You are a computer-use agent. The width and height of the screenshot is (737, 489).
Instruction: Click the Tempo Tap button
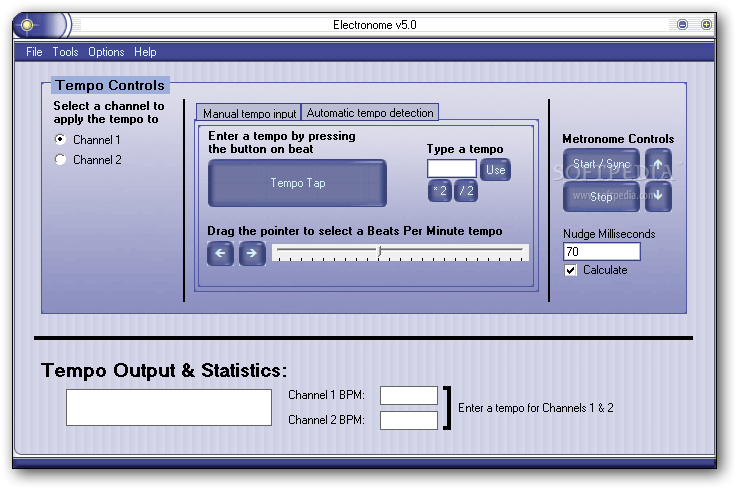298,183
